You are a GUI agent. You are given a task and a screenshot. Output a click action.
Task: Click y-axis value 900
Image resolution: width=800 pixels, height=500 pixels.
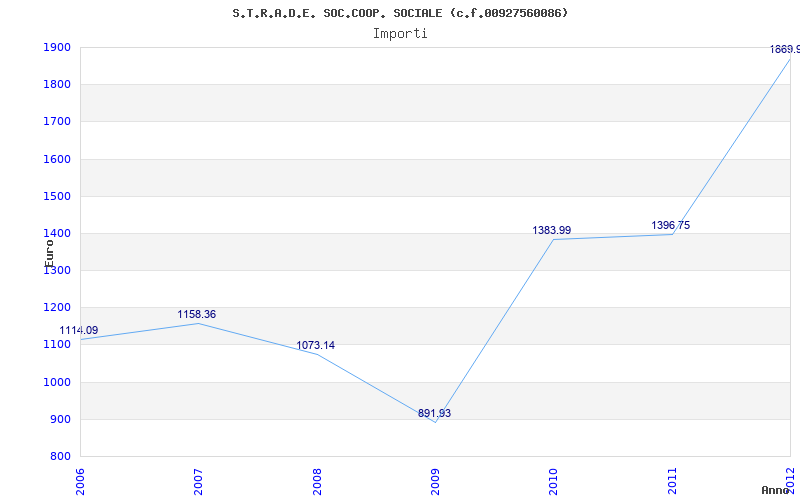pos(60,419)
